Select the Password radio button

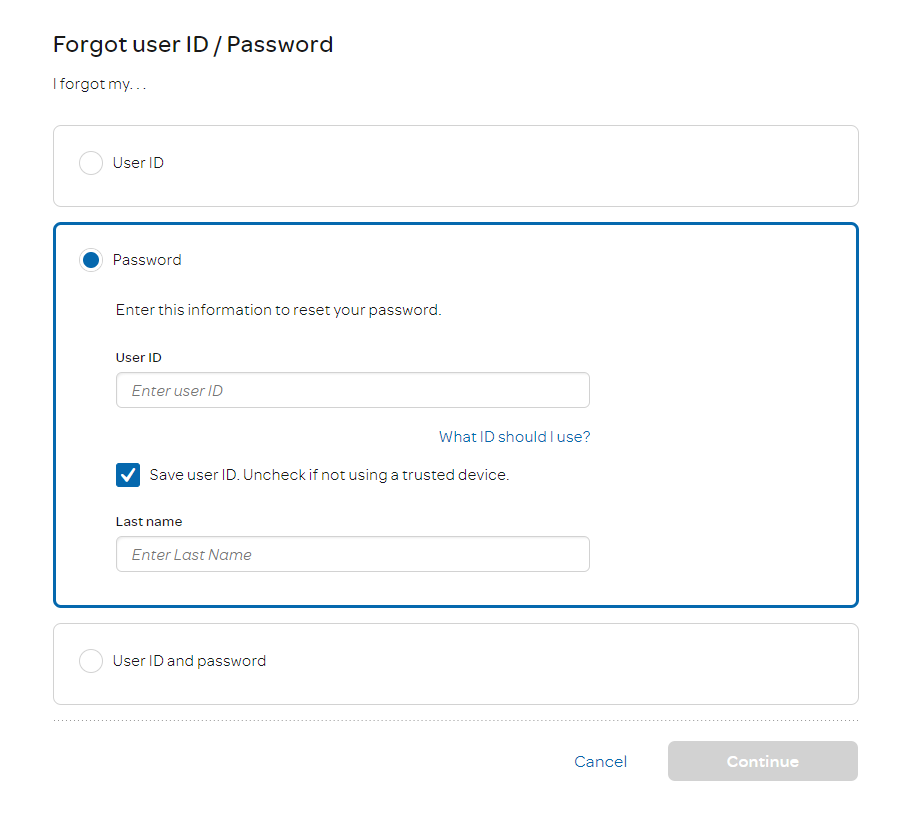[91, 260]
